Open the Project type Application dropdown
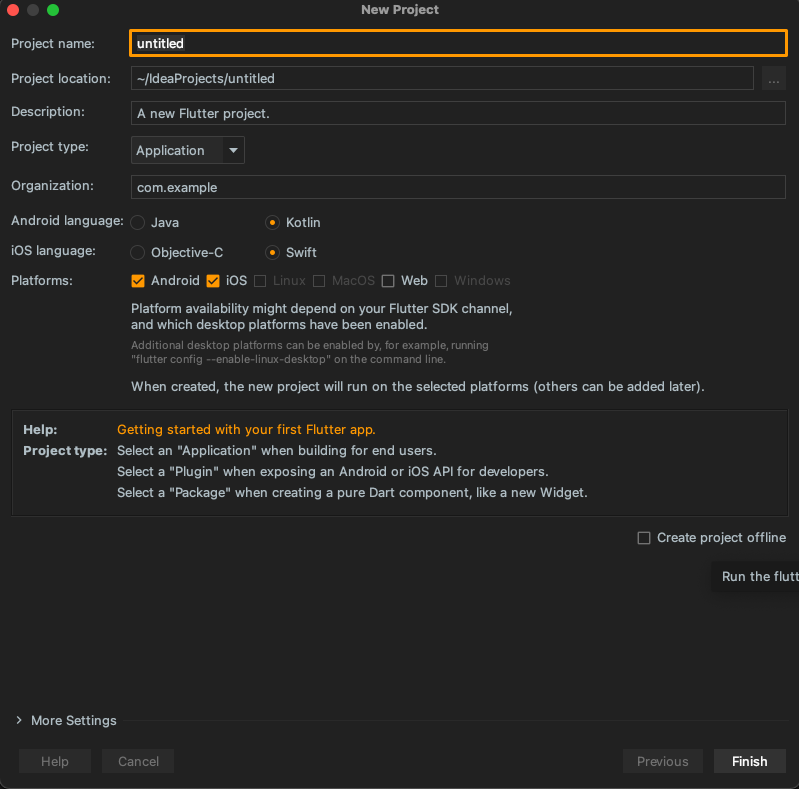This screenshot has width=799, height=789. tap(188, 150)
